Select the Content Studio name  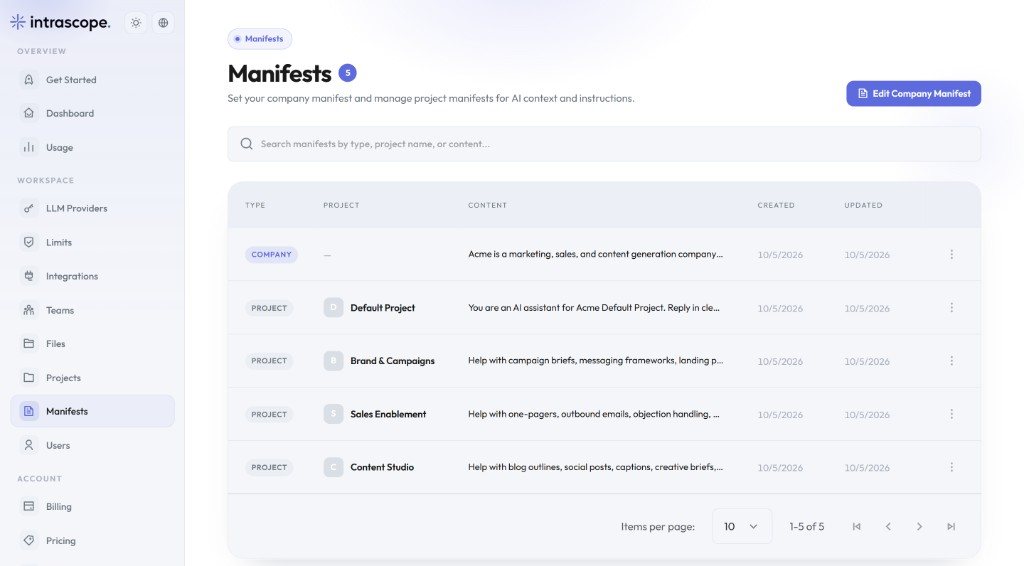(x=382, y=467)
